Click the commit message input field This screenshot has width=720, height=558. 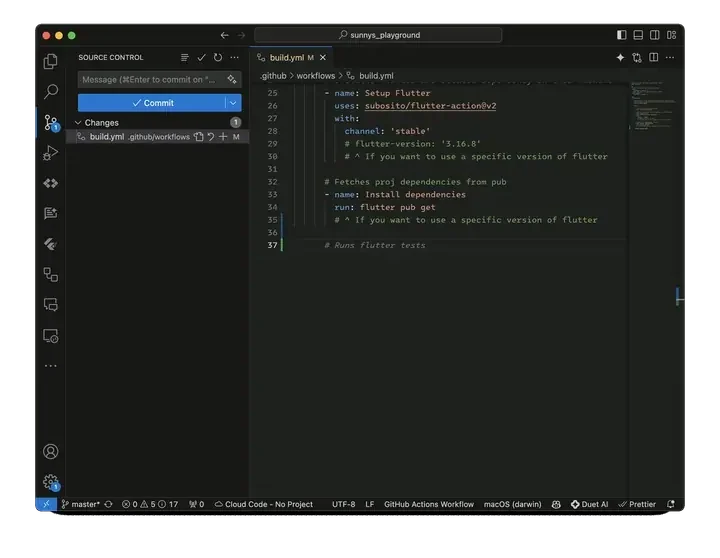coord(159,79)
